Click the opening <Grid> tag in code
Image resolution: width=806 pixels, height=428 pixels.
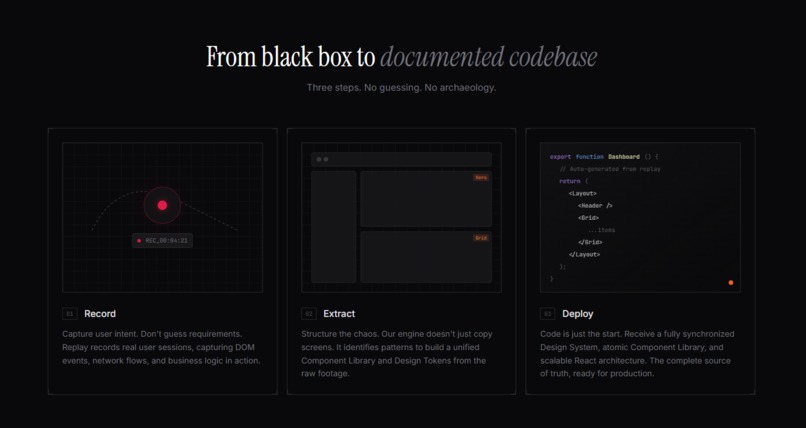588,218
